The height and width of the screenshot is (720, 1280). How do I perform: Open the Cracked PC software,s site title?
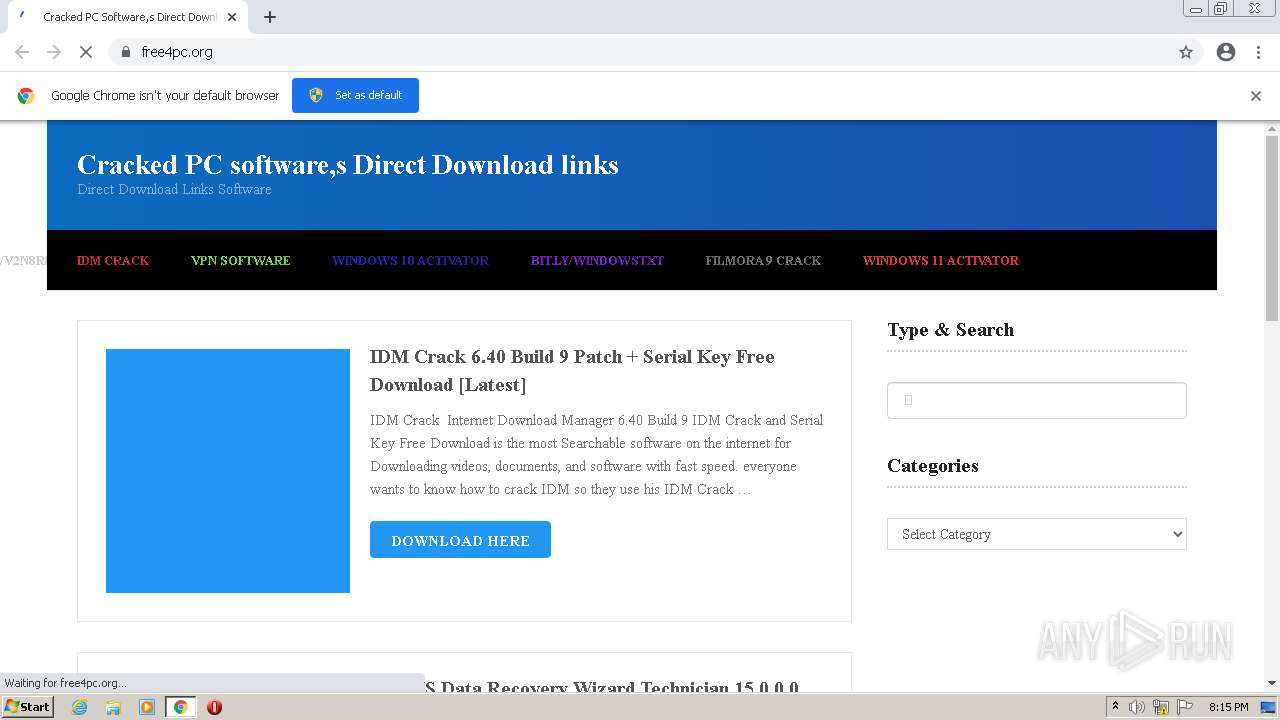pyautogui.click(x=348, y=165)
